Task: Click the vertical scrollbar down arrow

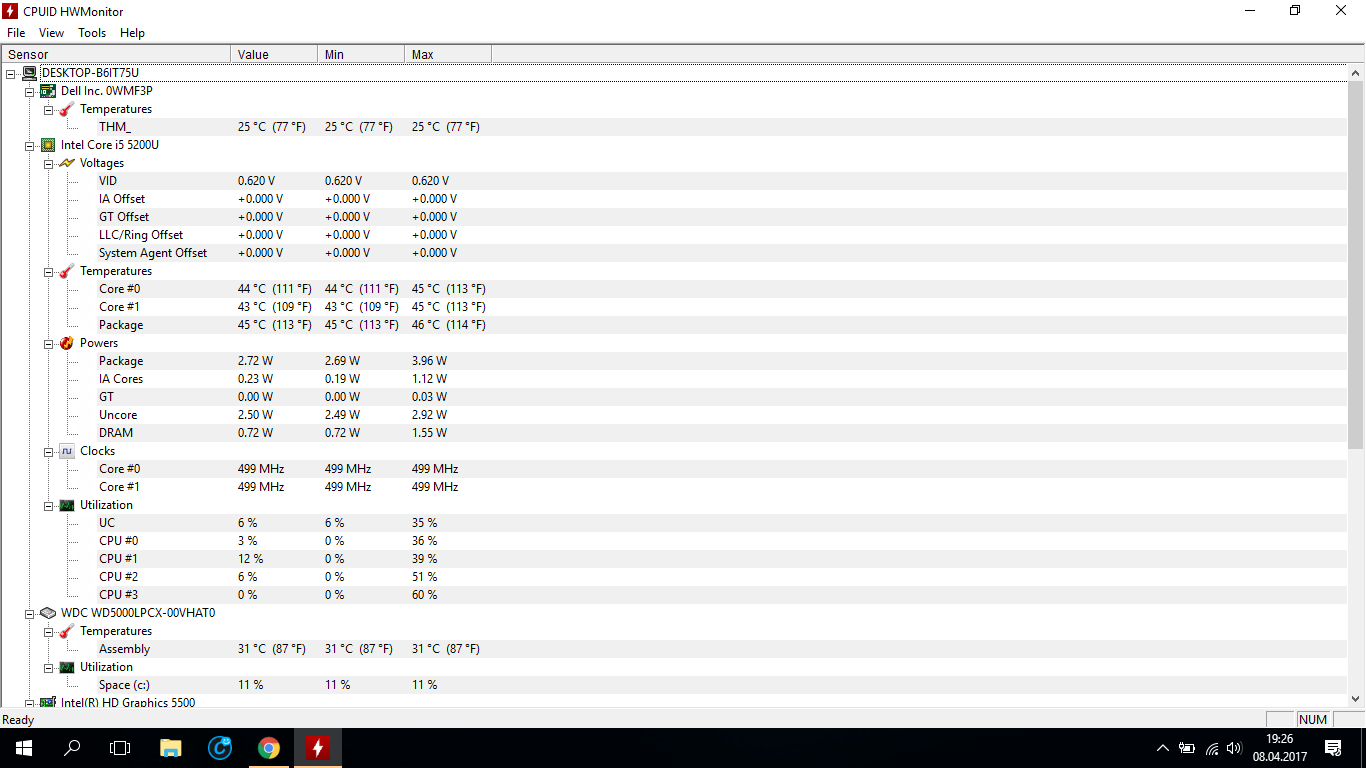Action: (x=1356, y=699)
